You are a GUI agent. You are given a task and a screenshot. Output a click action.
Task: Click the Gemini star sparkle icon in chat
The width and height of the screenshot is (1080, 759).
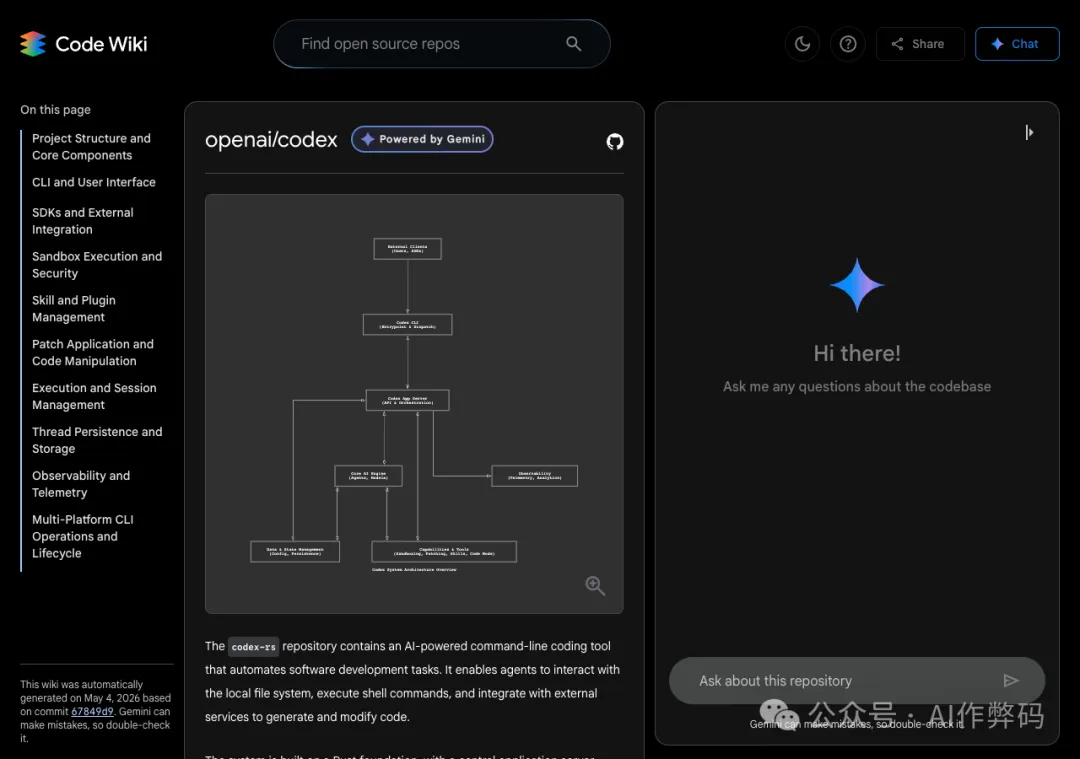857,285
